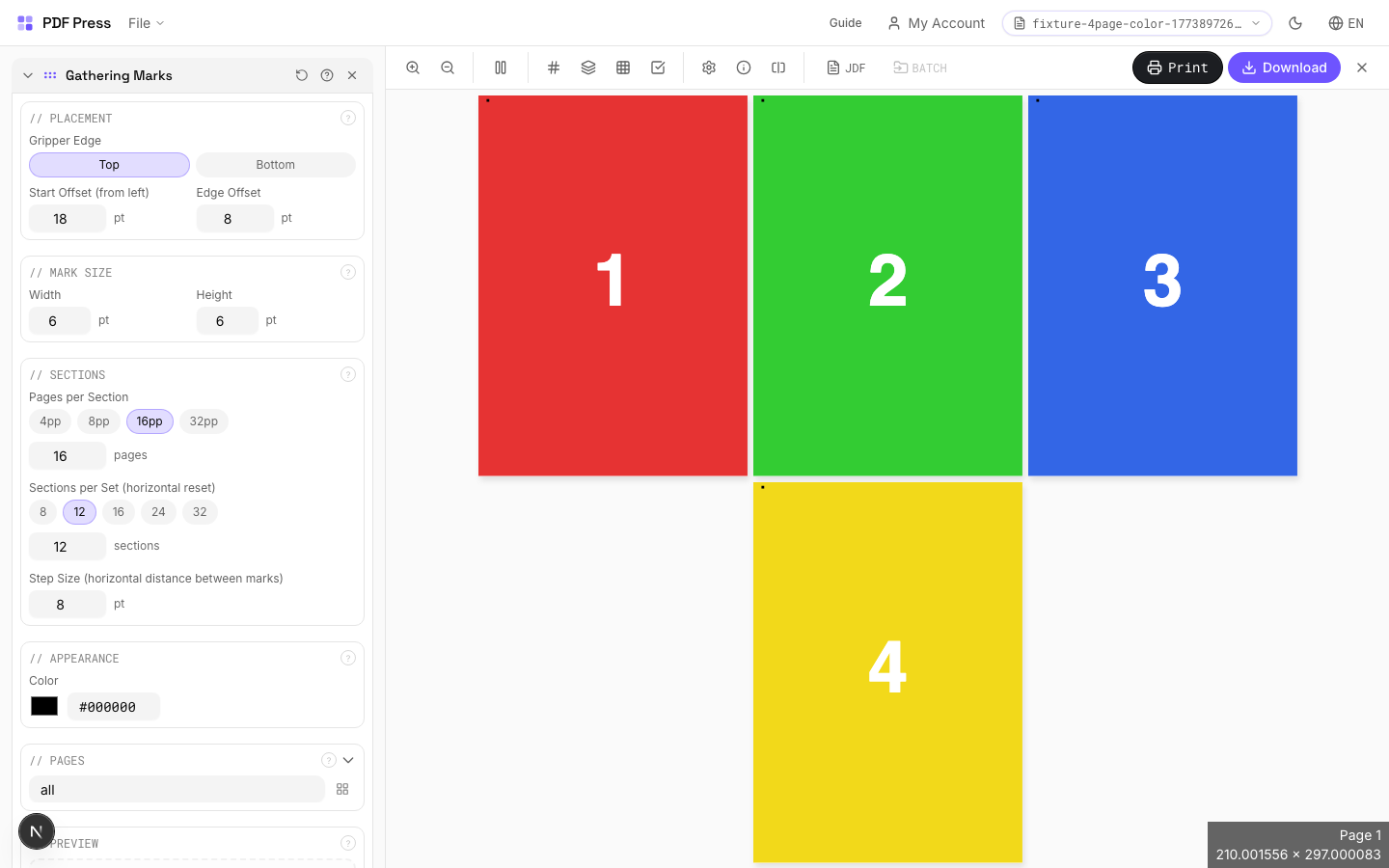Viewport: 1389px width, 868px height.
Task: Select the zoom in magnifier tool
Action: click(413, 68)
